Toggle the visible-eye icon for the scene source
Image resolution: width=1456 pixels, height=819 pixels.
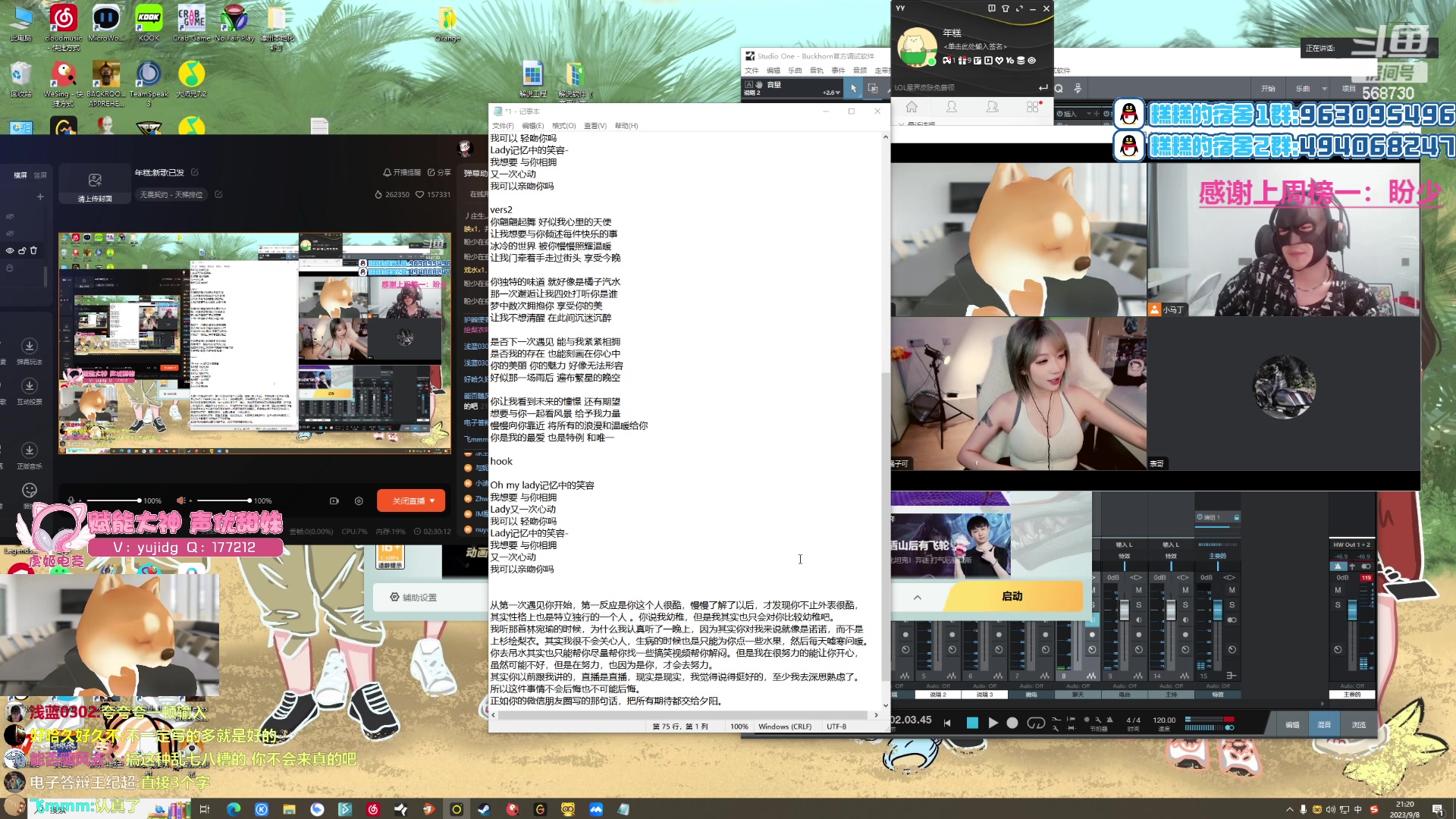[x=10, y=250]
